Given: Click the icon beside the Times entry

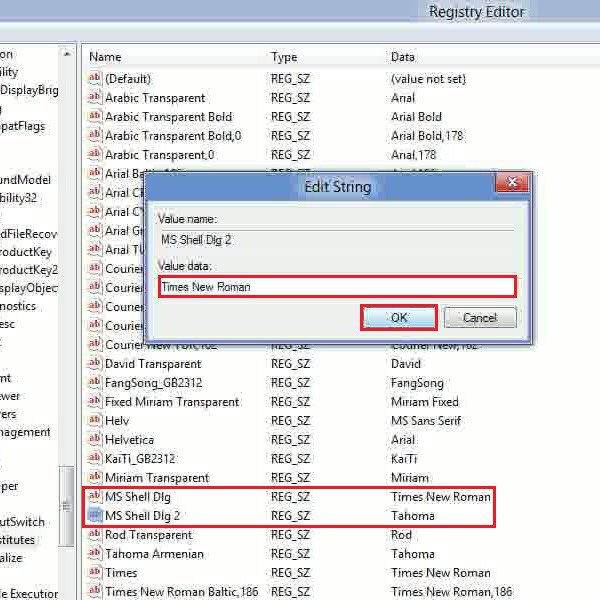Looking at the screenshot, I should (x=96, y=573).
